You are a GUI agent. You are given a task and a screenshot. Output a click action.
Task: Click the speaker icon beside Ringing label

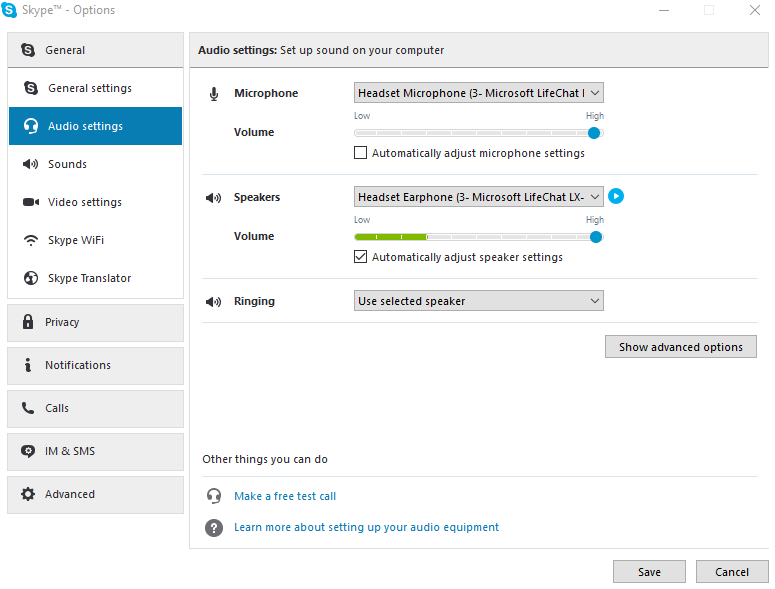tap(214, 301)
